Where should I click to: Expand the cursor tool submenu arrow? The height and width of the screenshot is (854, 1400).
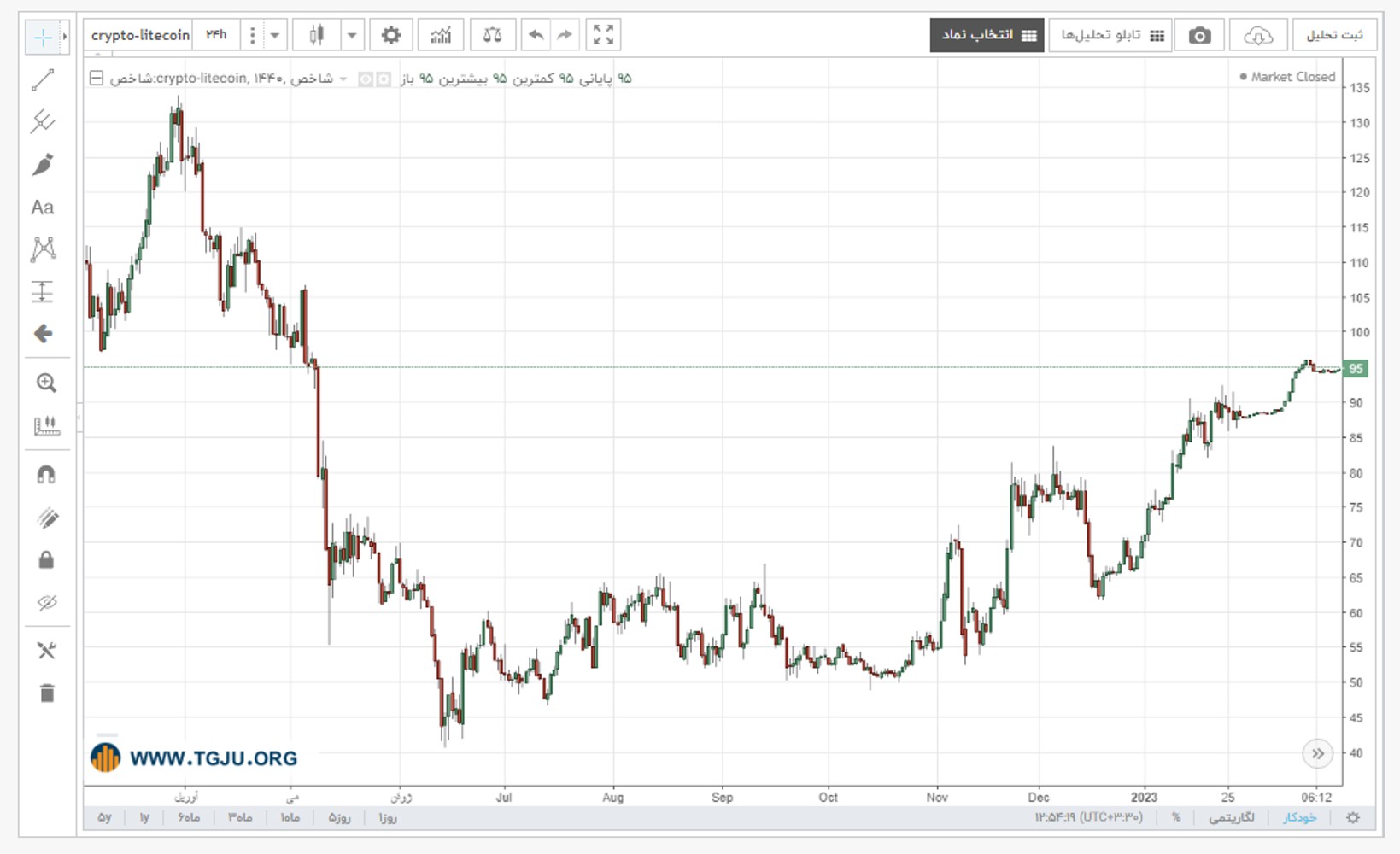coord(65,37)
